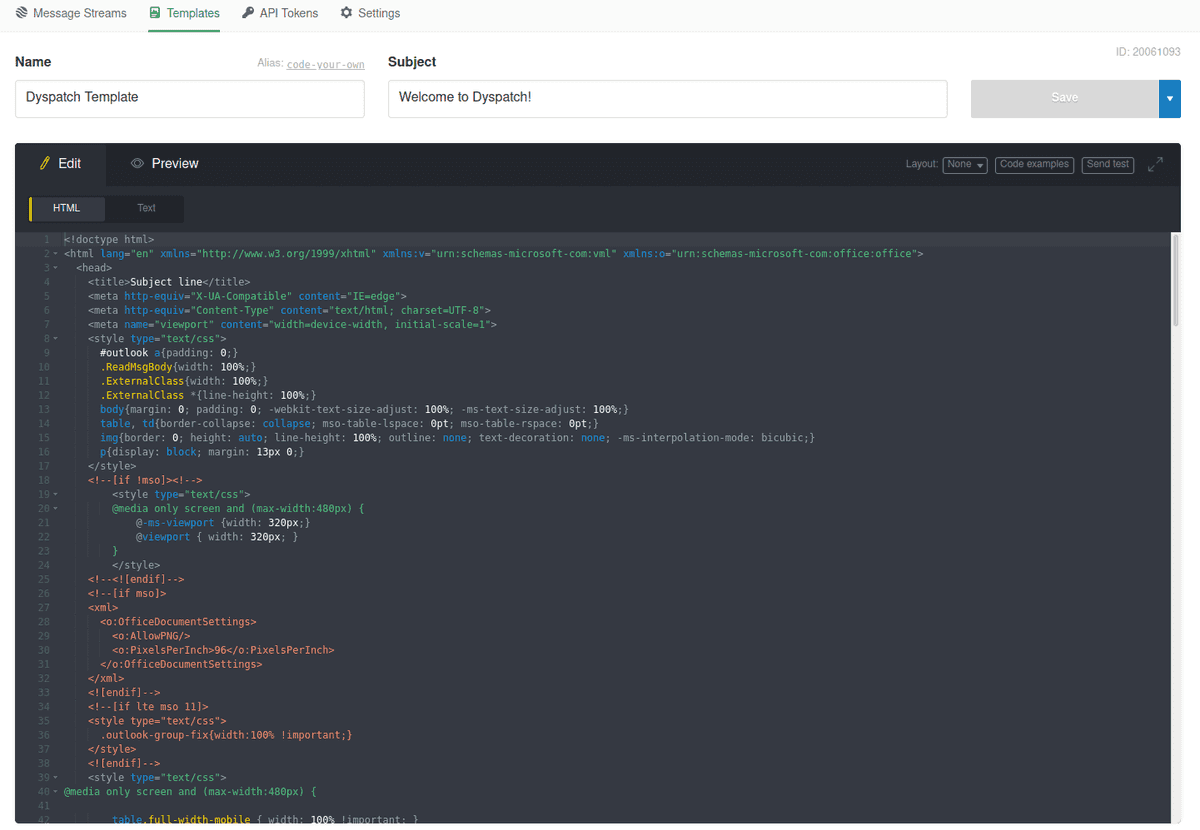Focus the Name field containing Dyspatch Template
Image resolution: width=1200 pixels, height=830 pixels.
(190, 98)
